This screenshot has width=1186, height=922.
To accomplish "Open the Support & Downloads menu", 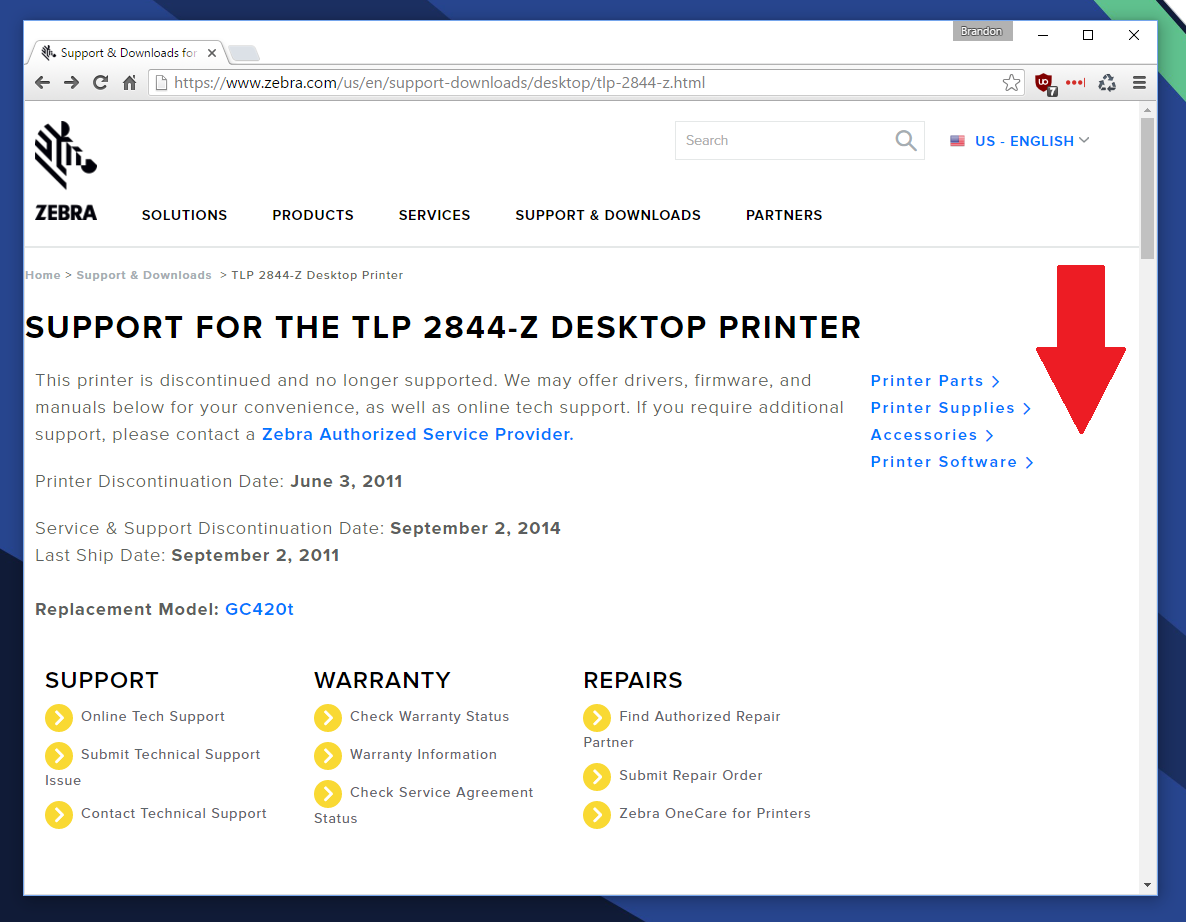I will tap(608, 216).
